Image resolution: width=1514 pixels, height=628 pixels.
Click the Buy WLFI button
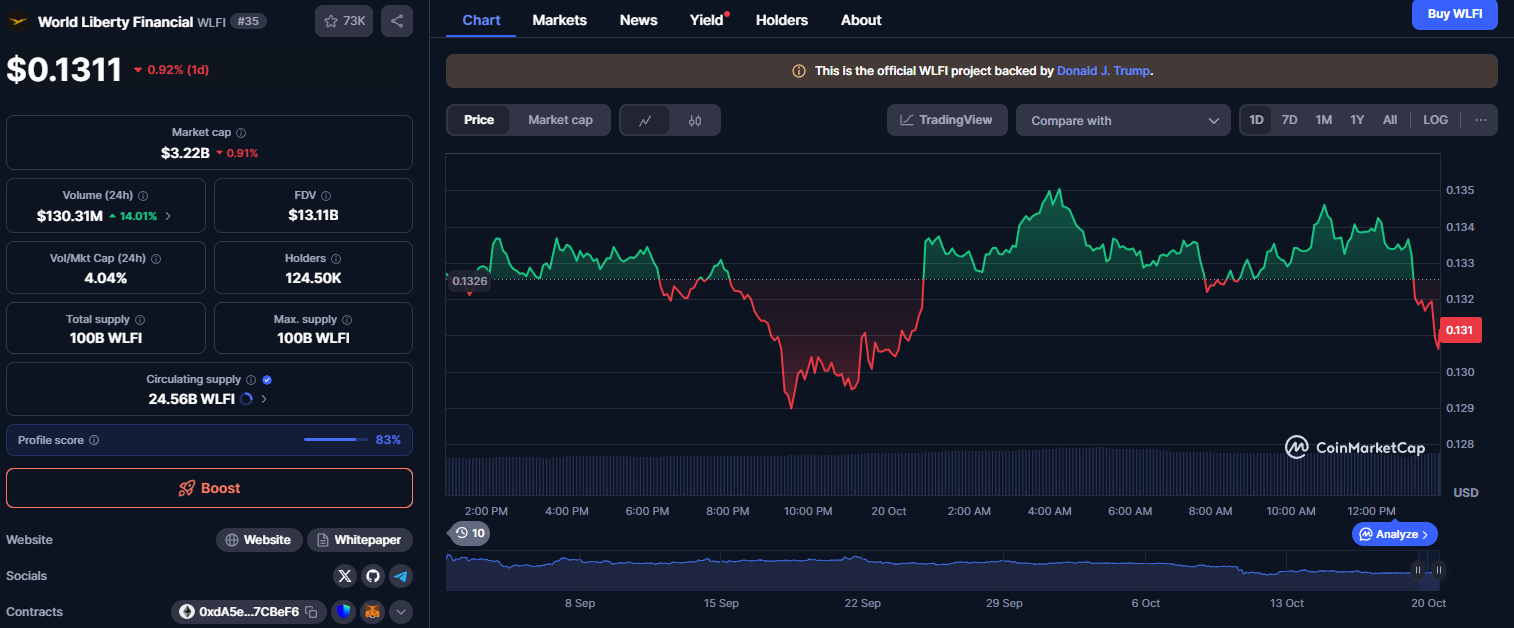pos(1454,14)
